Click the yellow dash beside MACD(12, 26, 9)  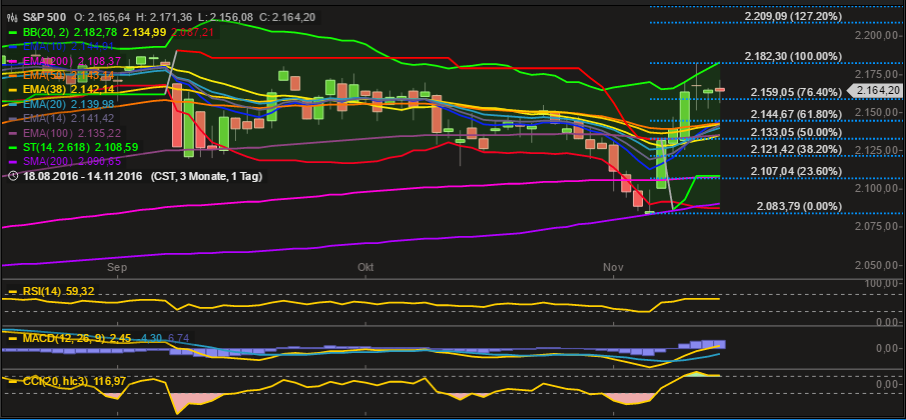point(14,337)
